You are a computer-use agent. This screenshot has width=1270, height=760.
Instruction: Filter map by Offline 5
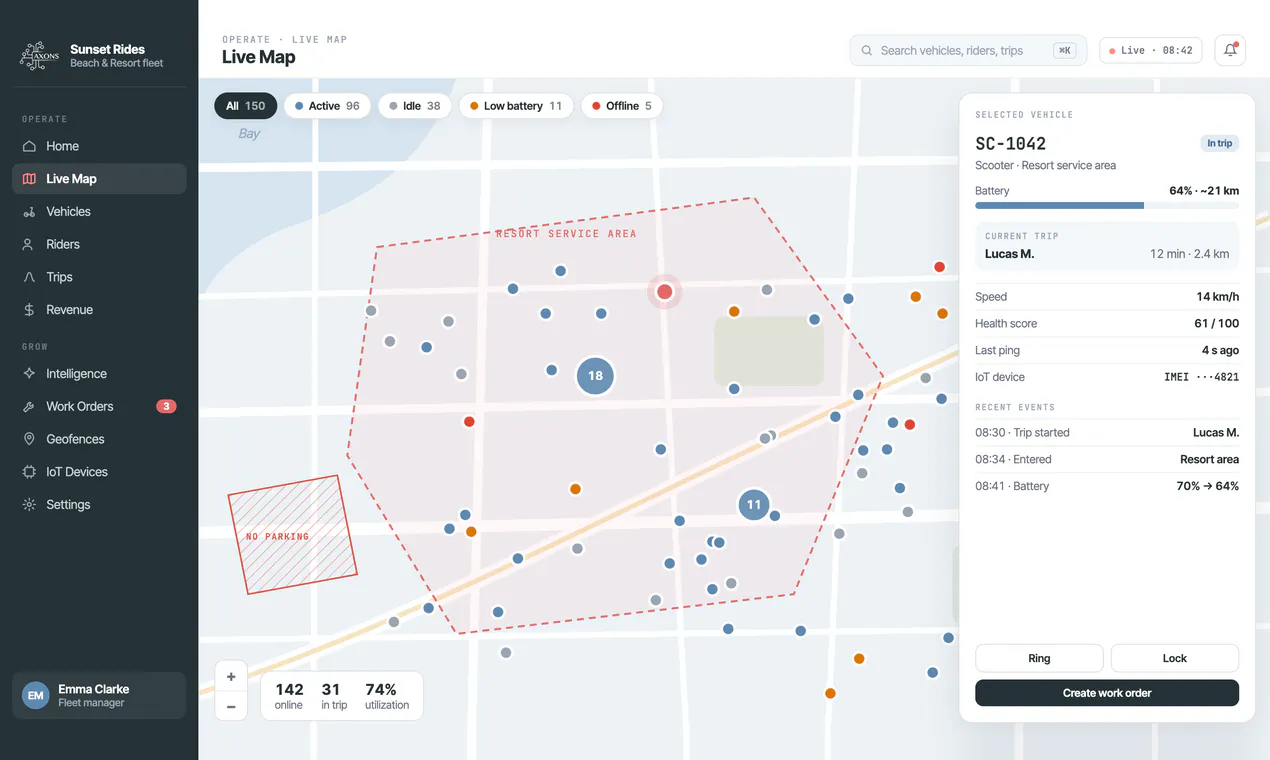(621, 106)
